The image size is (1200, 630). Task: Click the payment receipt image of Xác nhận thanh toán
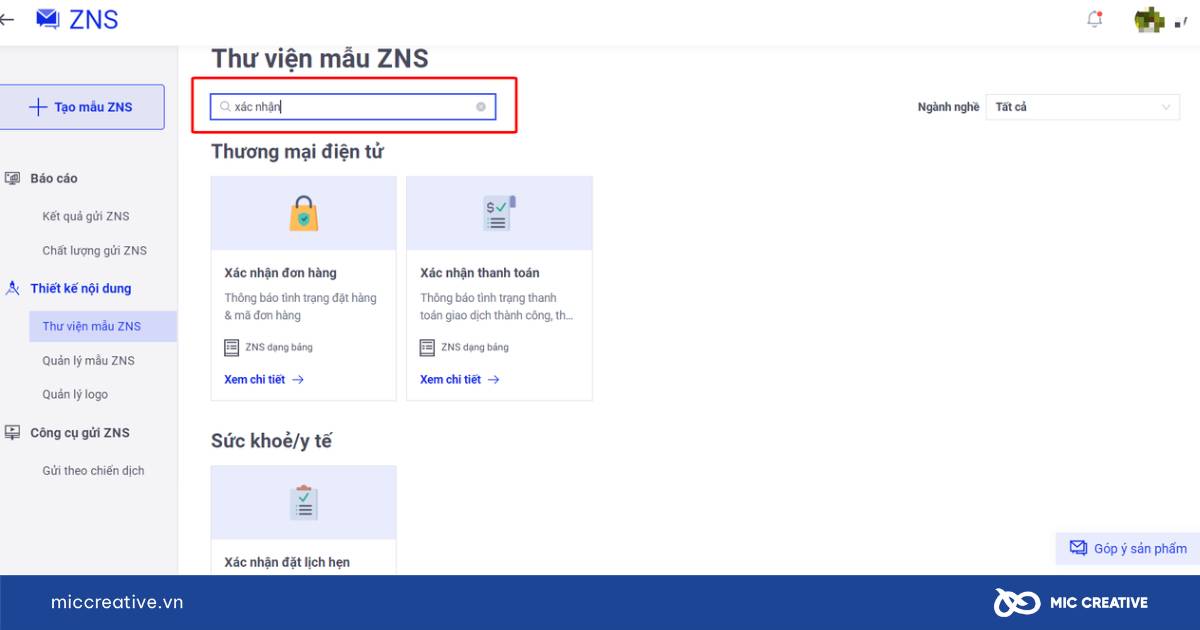click(499, 213)
